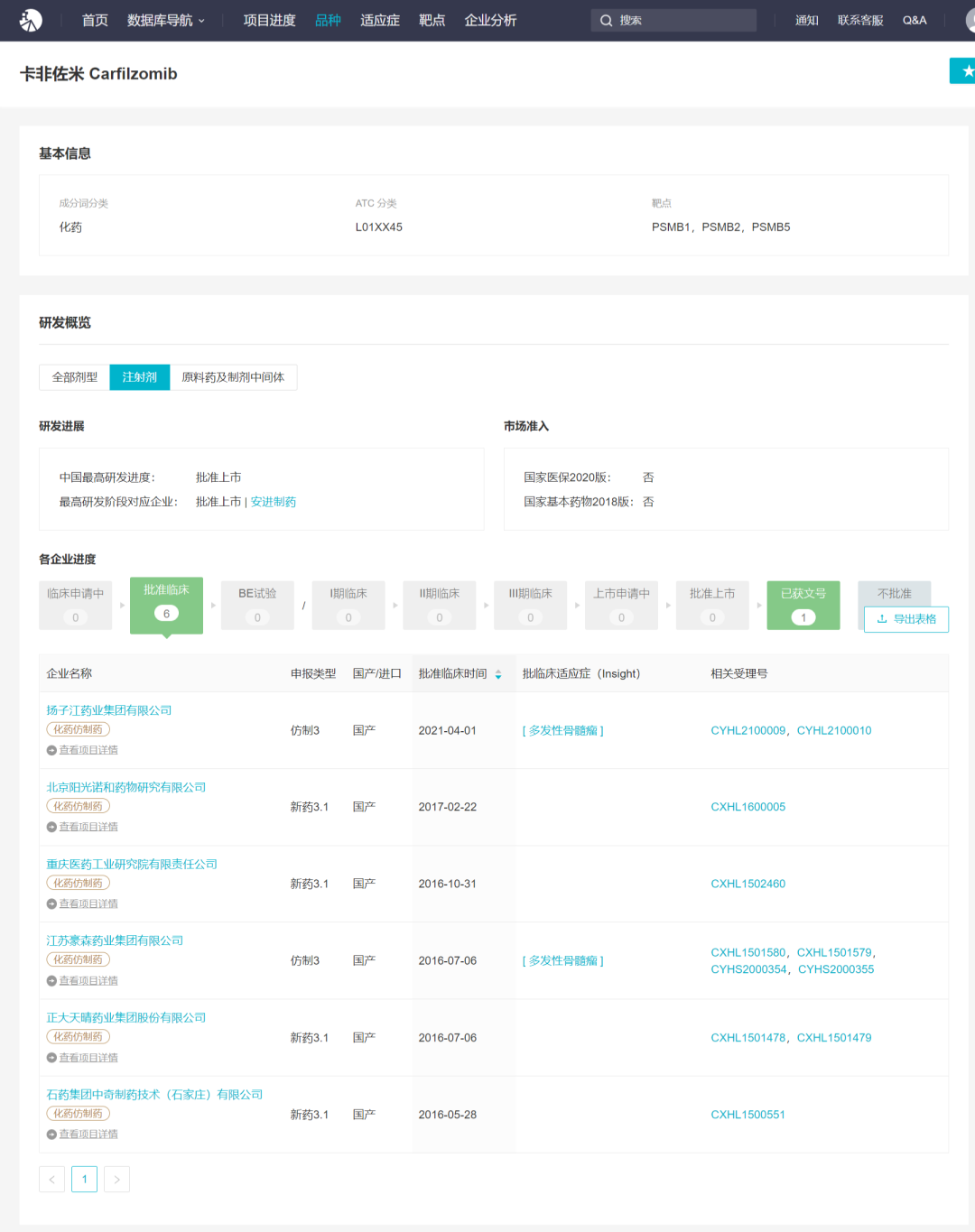
Task: Click the export table download icon
Action: [882, 619]
